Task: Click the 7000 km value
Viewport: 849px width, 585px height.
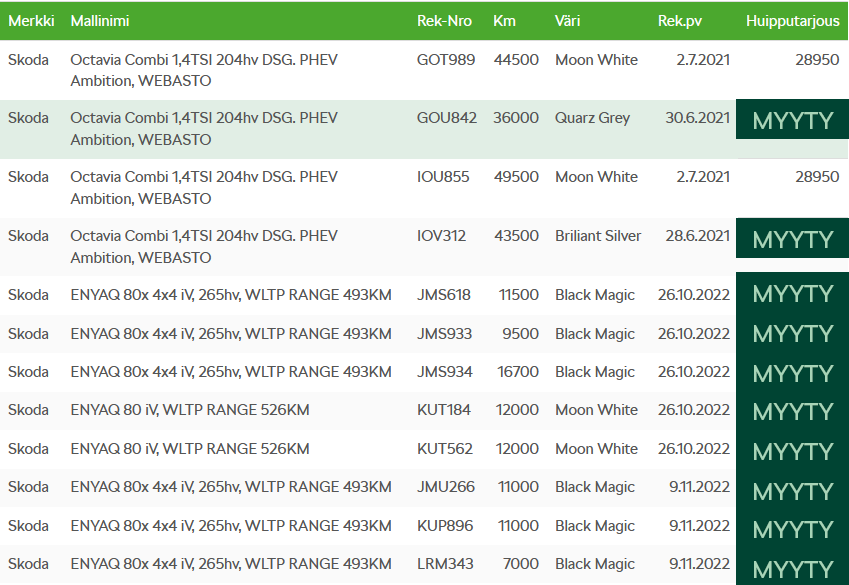Action: pyautogui.click(x=521, y=564)
